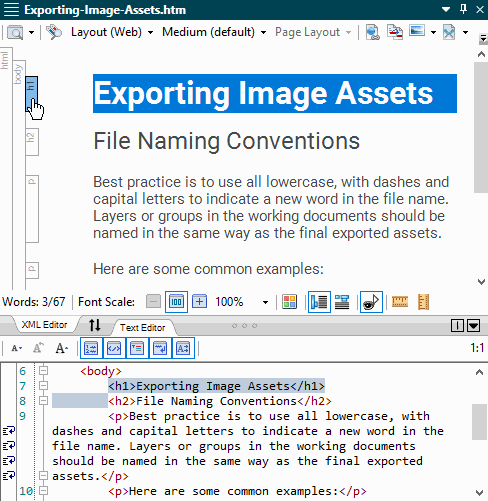Viewport: 488px width, 501px height.
Task: Click the Text Editor vertical scrollbar thumb
Action: tap(479, 422)
